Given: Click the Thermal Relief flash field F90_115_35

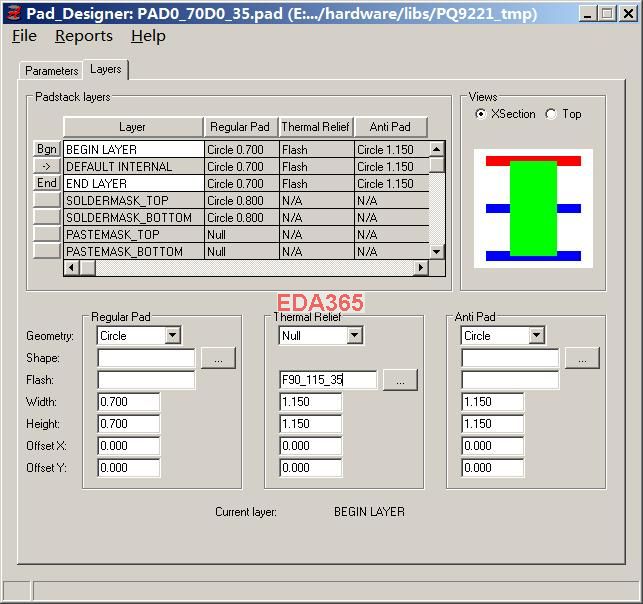Looking at the screenshot, I should (328, 380).
